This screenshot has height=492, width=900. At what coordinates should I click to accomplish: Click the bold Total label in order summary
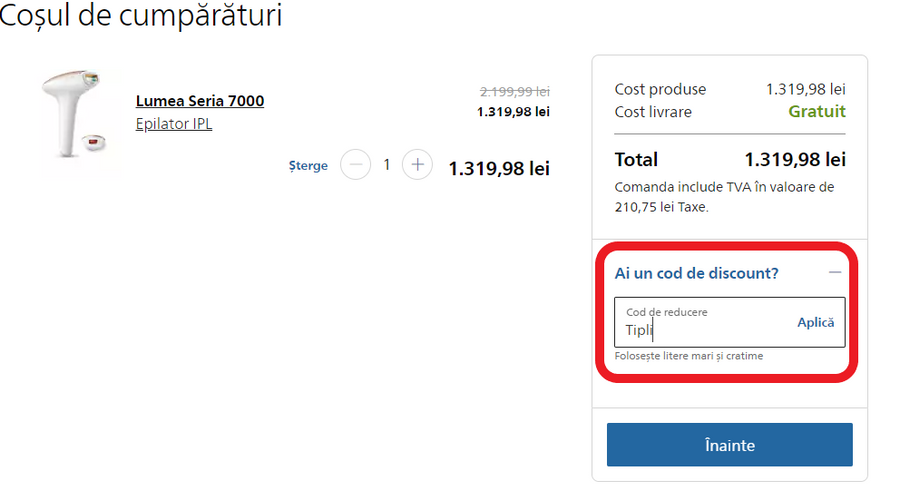[636, 159]
